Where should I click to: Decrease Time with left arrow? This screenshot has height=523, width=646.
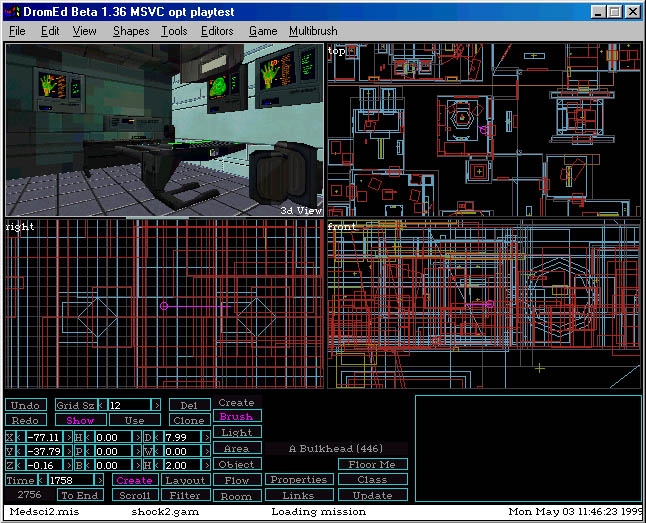coord(41,480)
